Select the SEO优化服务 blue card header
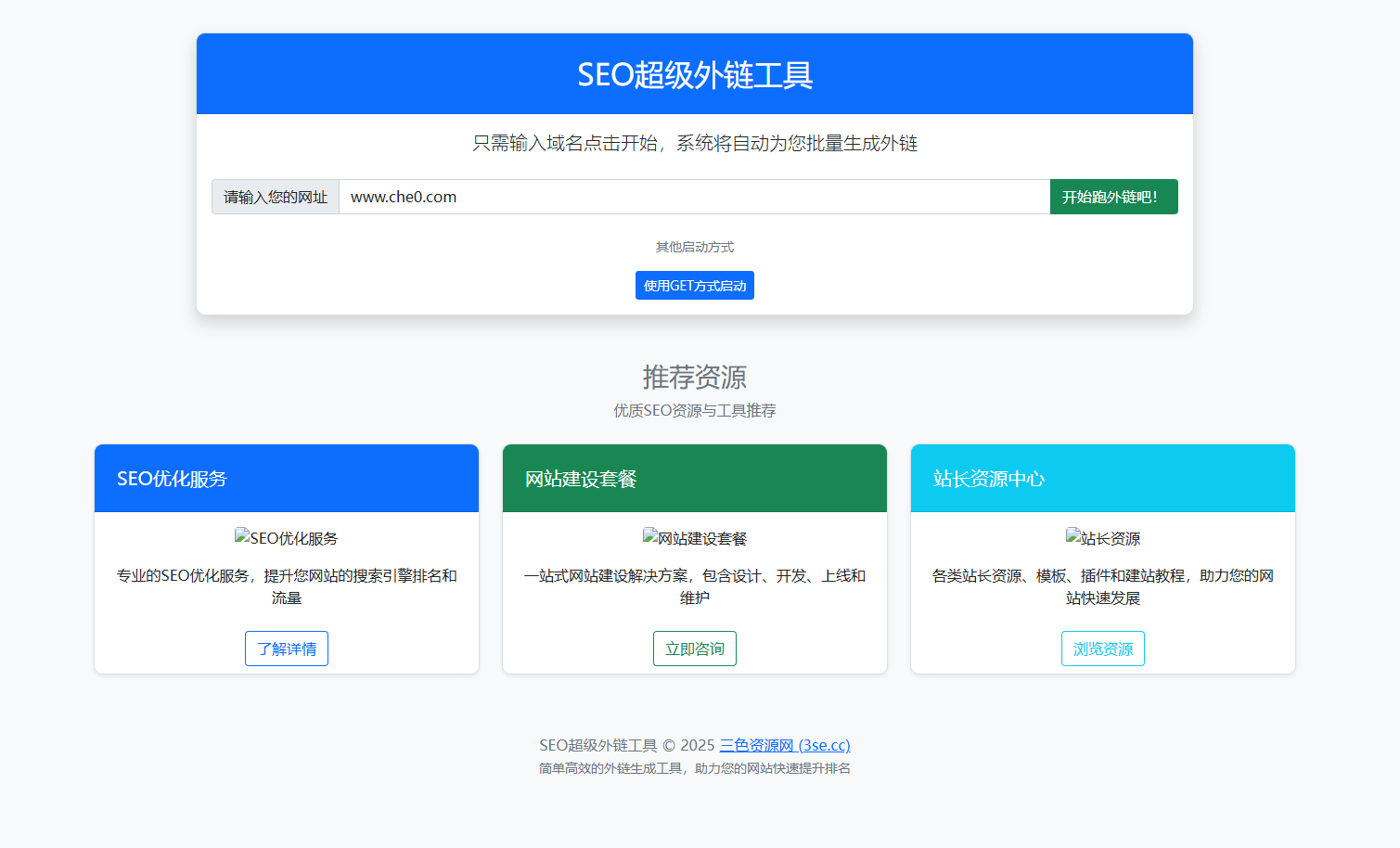Viewport: 1400px width, 848px height. [x=286, y=479]
